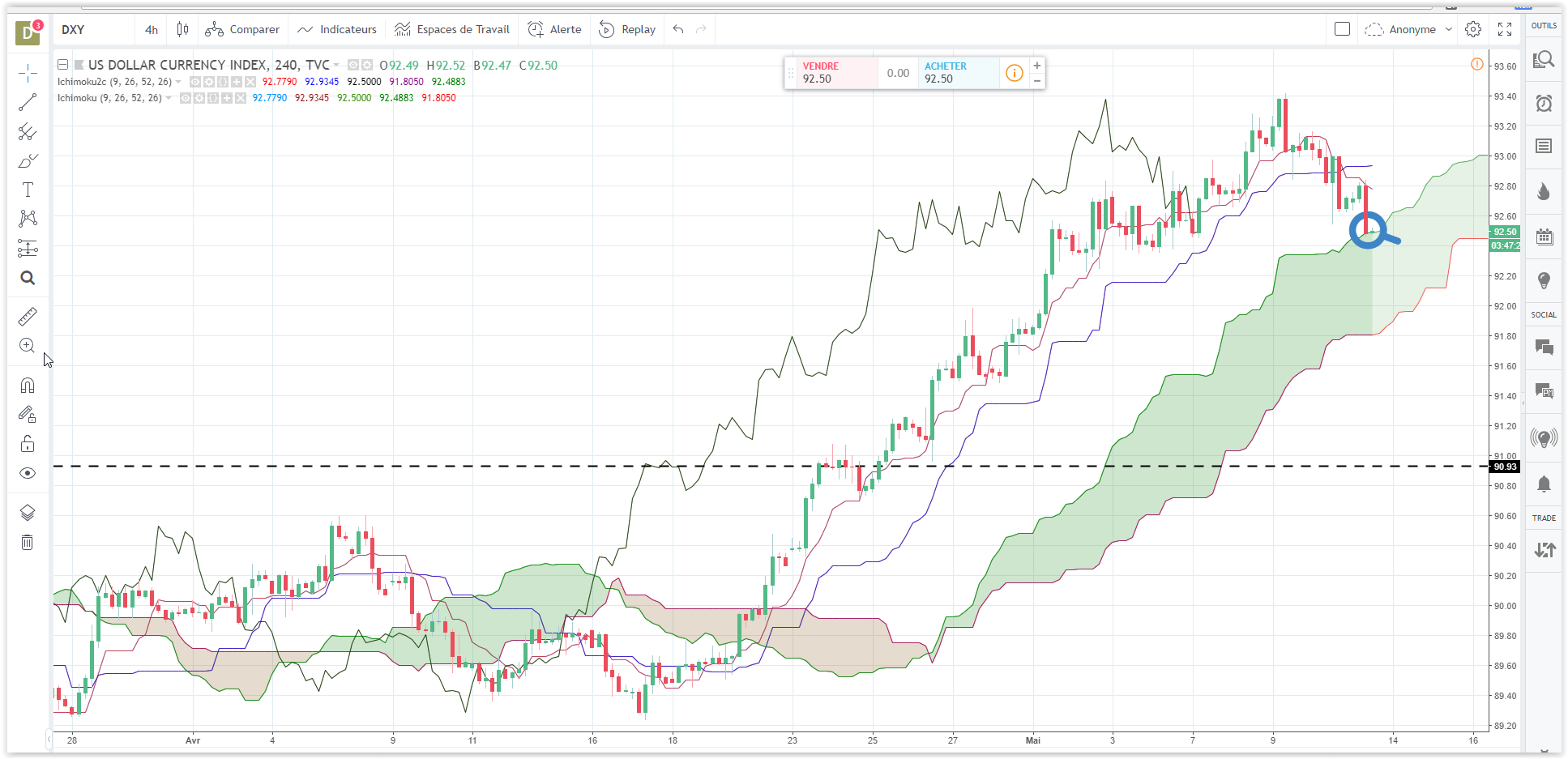Screen dimensions: 1568x759
Task: Open the Indicateurs menu
Action: 337,29
